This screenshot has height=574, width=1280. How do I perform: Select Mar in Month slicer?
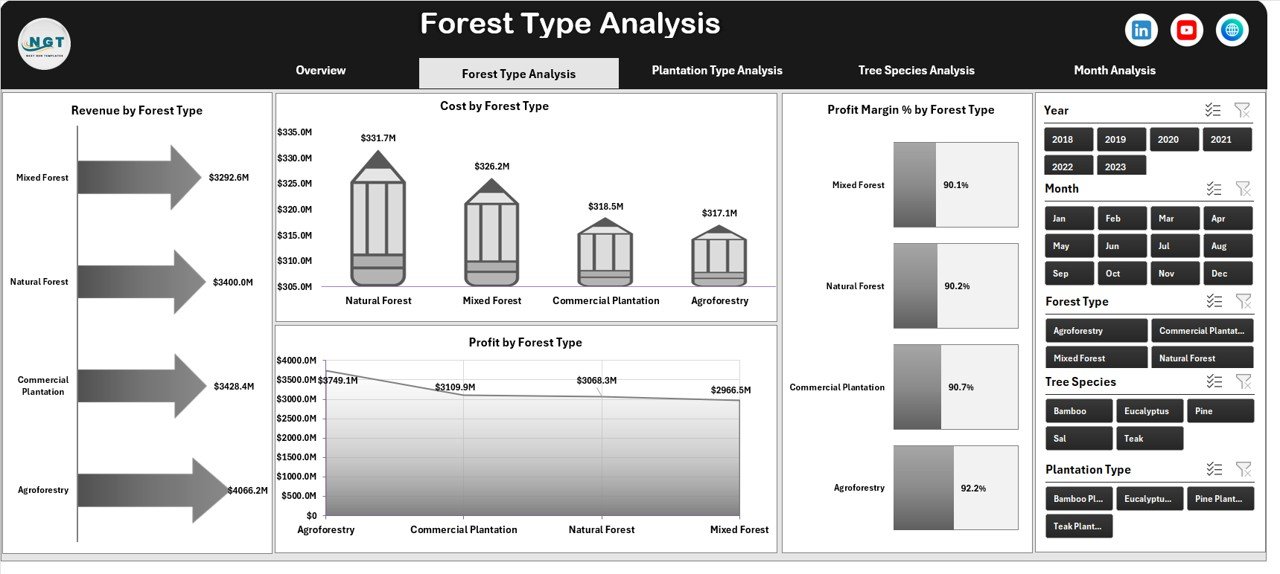click(x=1175, y=218)
